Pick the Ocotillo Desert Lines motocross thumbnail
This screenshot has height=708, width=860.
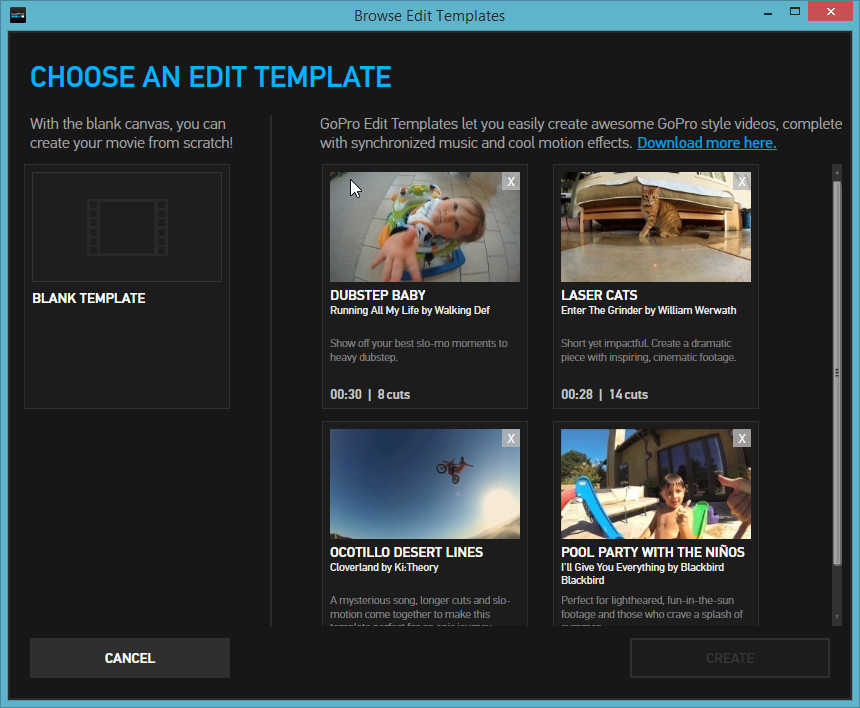point(425,484)
